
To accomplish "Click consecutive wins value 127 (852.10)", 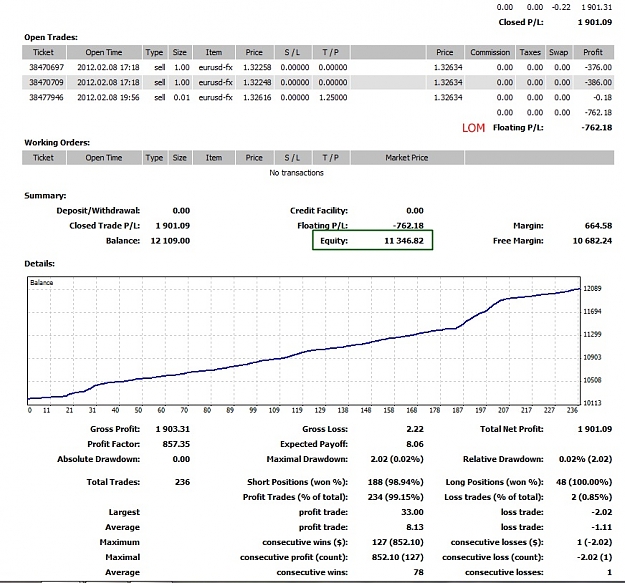I will point(398,542).
